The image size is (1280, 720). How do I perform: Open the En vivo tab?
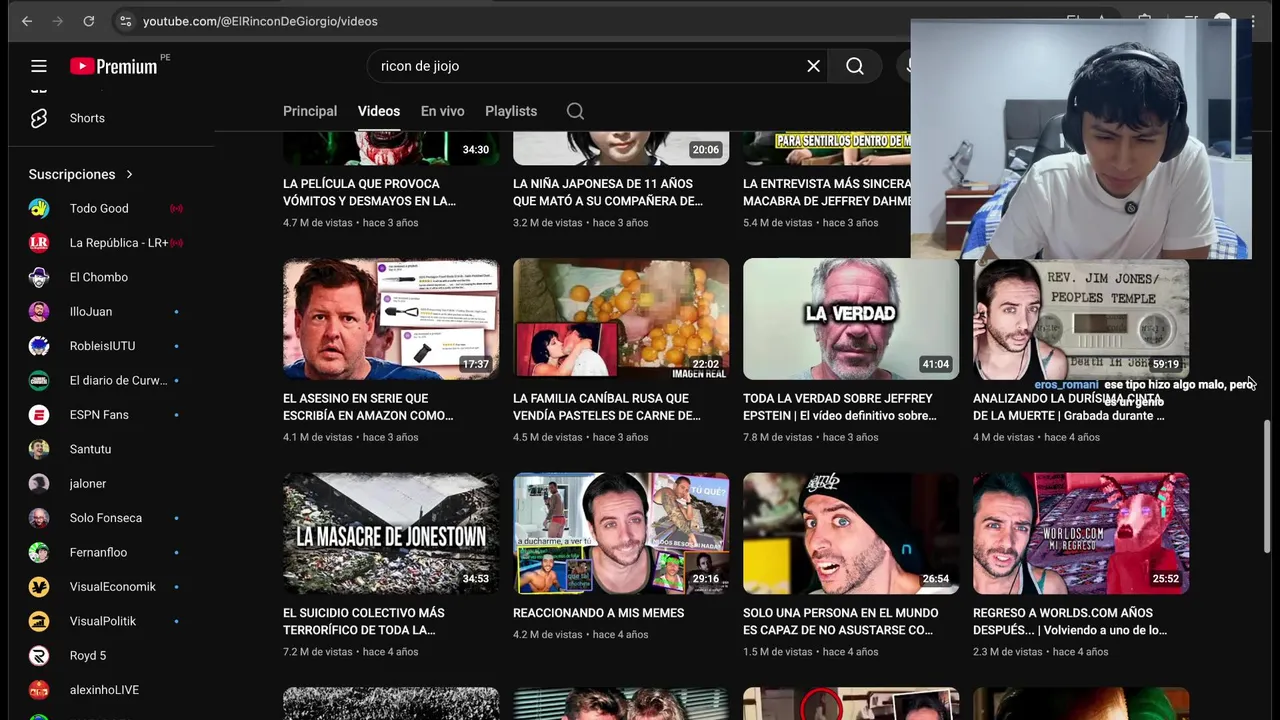[x=442, y=111]
